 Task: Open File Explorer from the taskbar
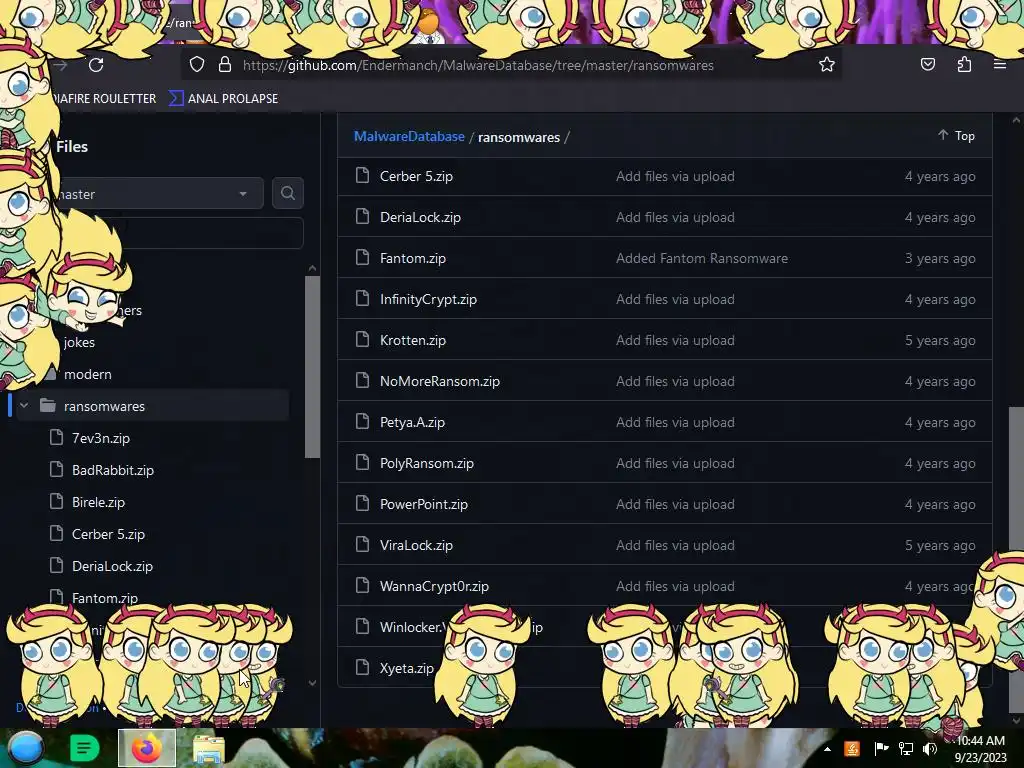pos(208,749)
